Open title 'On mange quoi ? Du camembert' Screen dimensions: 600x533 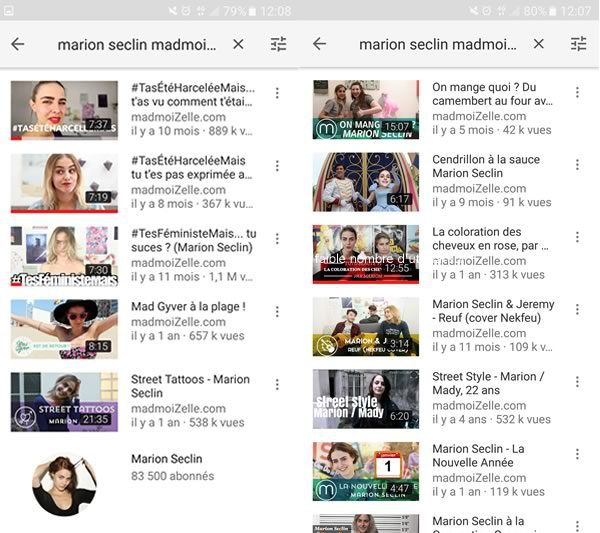pos(492,94)
